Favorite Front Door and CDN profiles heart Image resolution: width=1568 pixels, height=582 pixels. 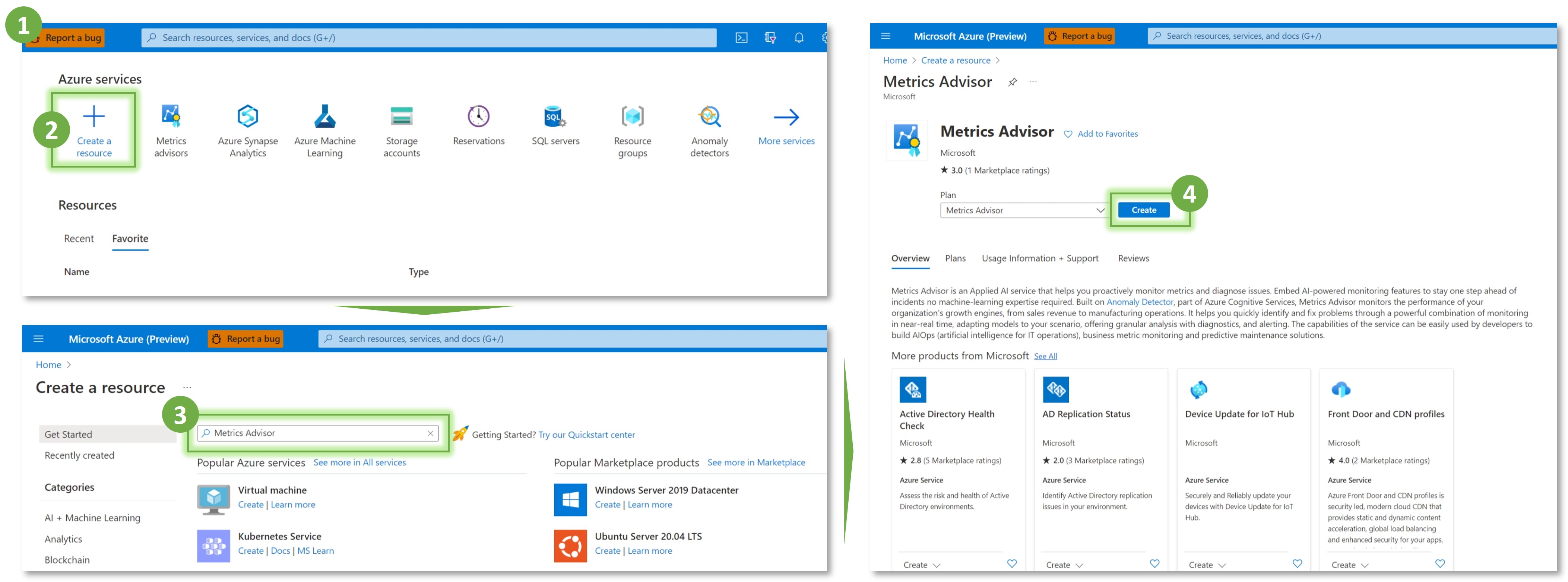pyautogui.click(x=1439, y=563)
